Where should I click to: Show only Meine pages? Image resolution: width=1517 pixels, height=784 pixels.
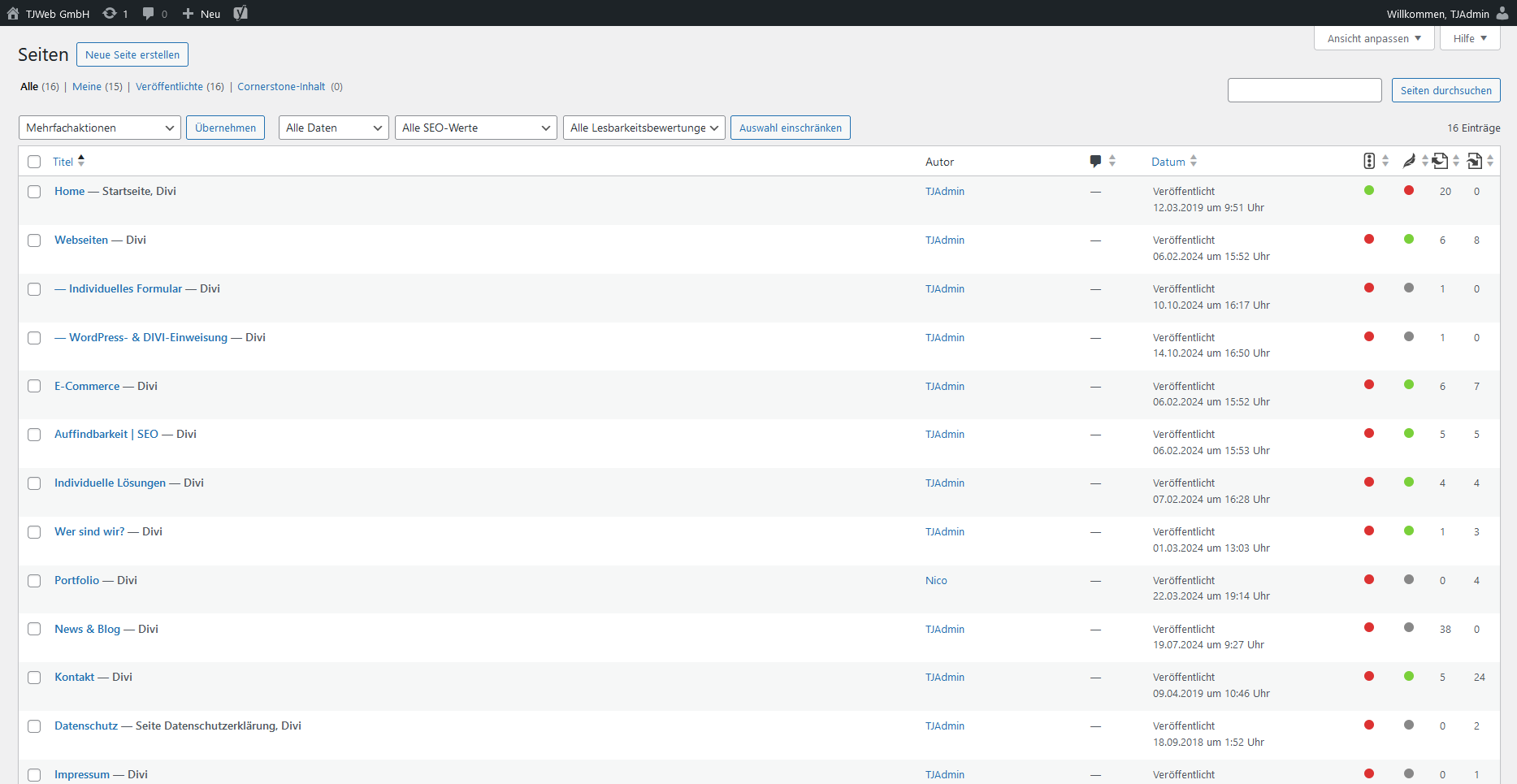[x=87, y=87]
